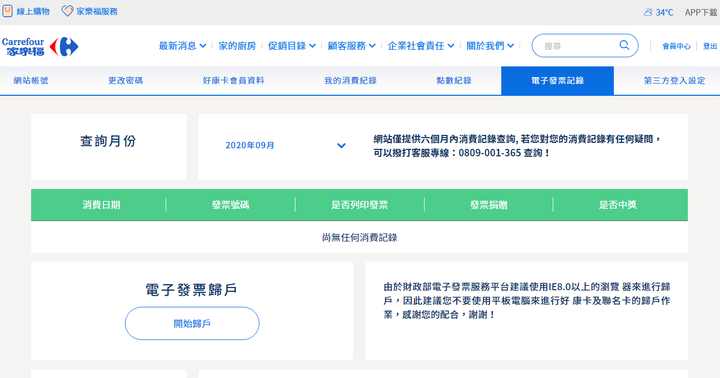720x378 pixels.
Task: Open the 第三方登入設定 tab
Action: pyautogui.click(x=674, y=80)
